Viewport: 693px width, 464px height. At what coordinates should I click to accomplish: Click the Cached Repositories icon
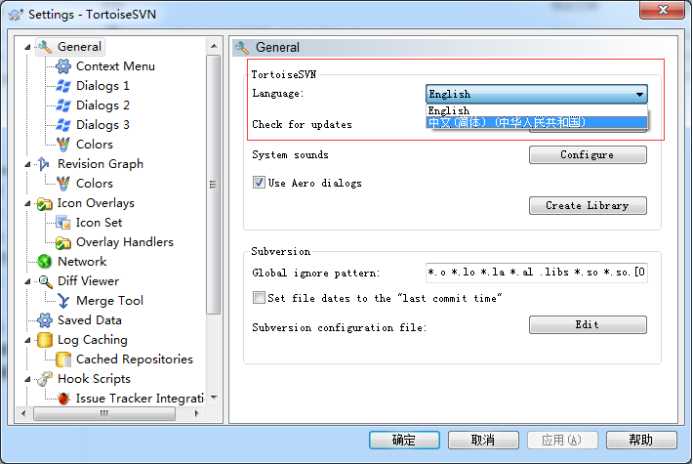click(63, 359)
